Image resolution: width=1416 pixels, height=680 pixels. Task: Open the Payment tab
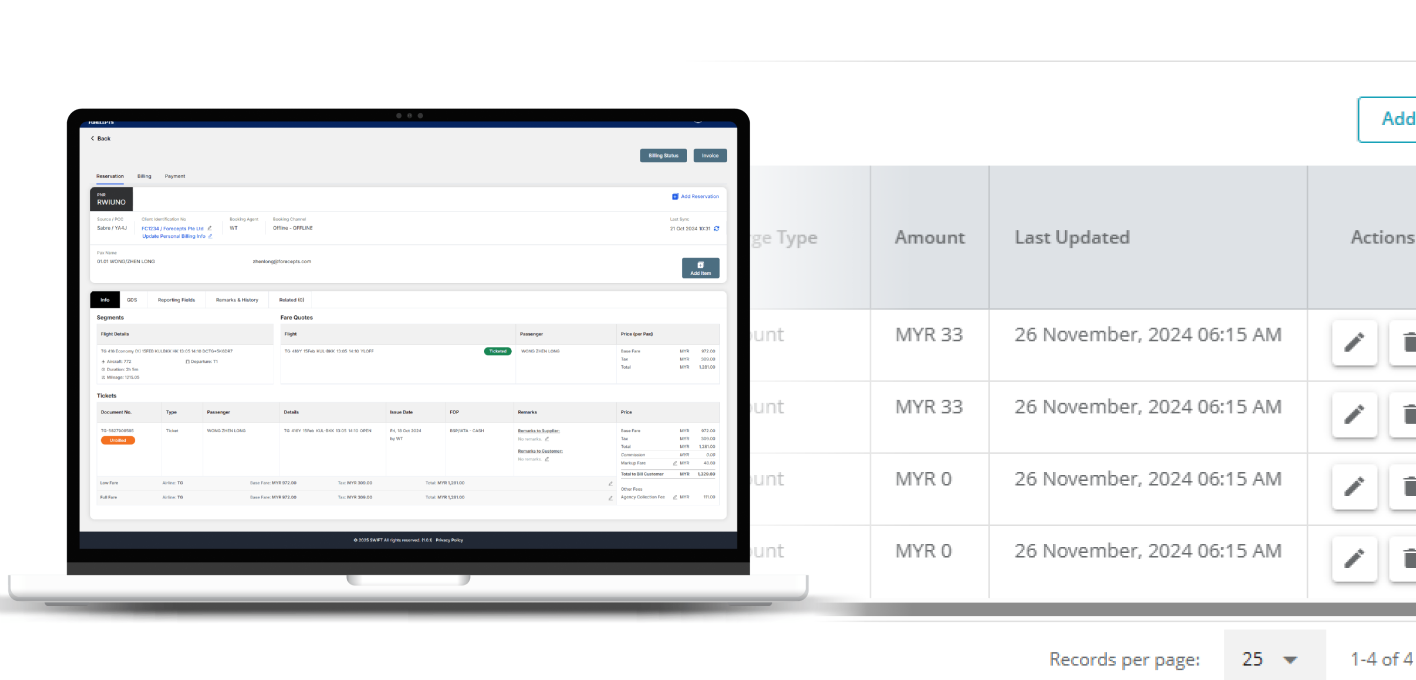(x=175, y=176)
